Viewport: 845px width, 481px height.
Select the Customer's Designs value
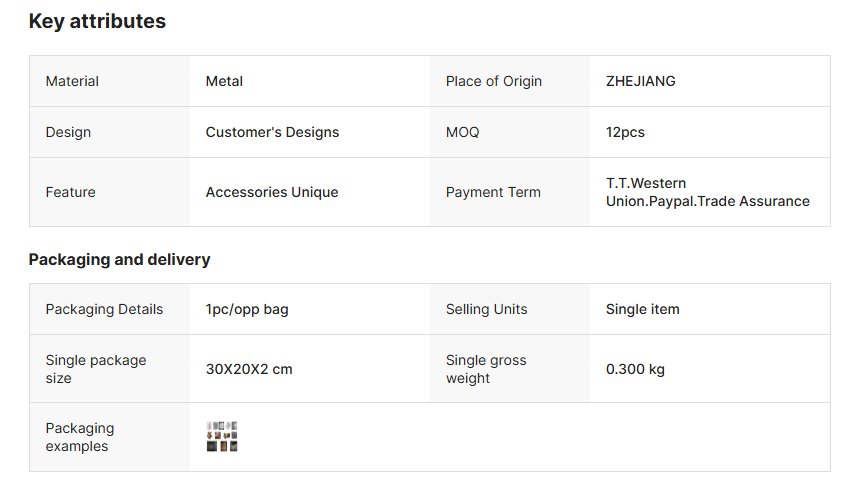[x=272, y=132]
